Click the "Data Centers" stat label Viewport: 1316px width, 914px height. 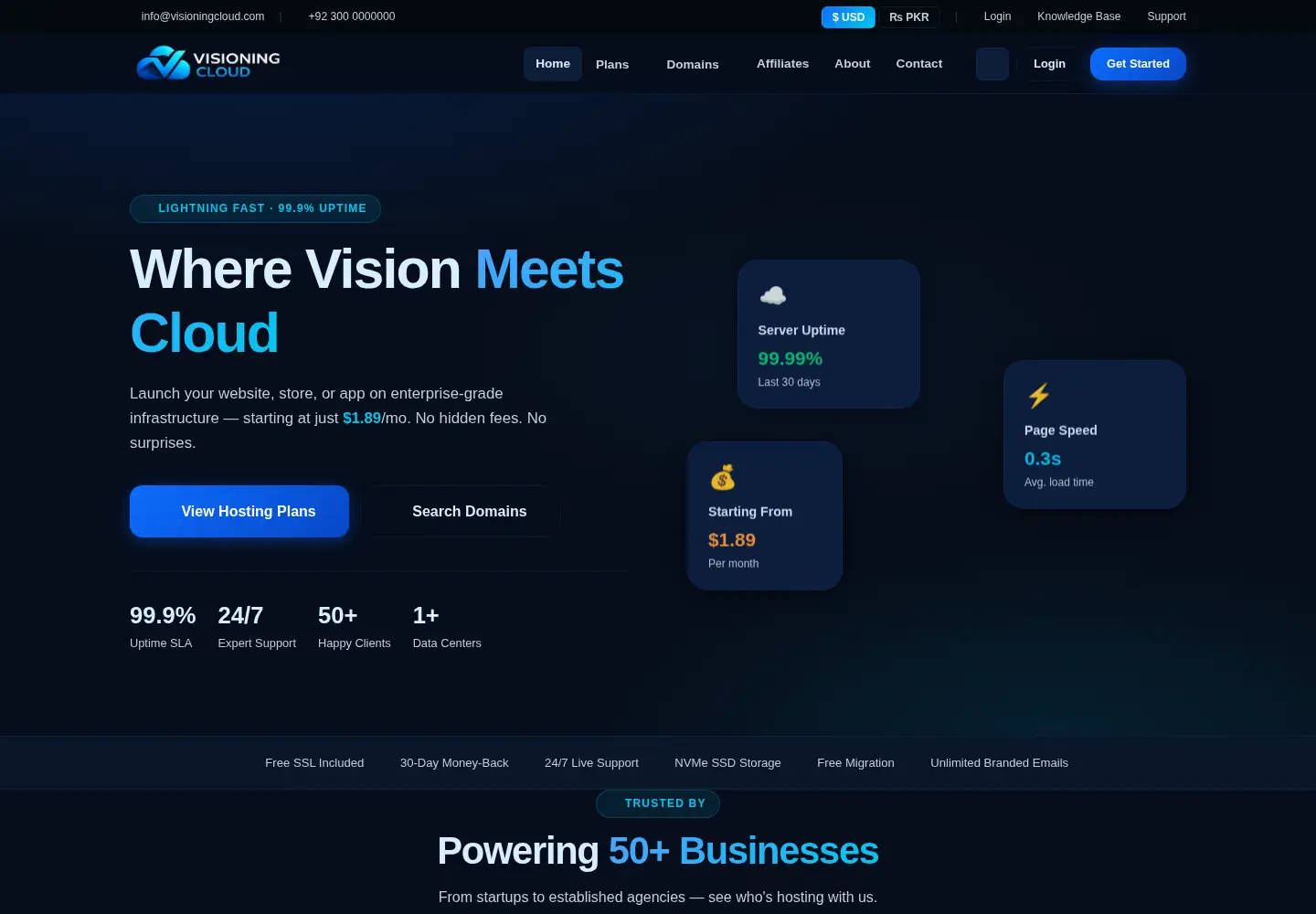pos(447,643)
